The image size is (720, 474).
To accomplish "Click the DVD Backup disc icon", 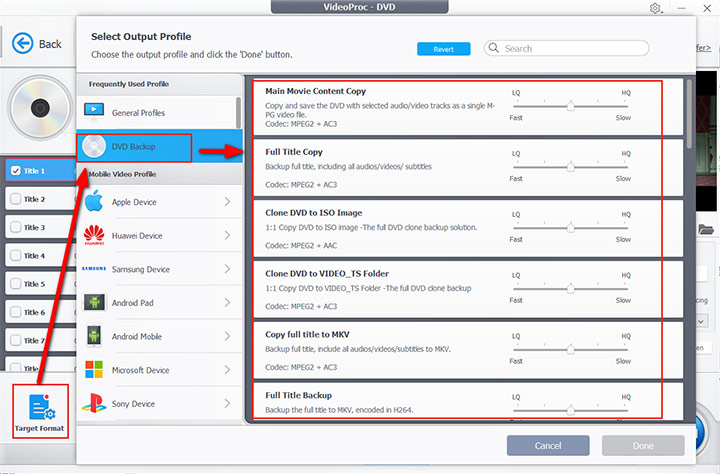I will pyautogui.click(x=94, y=147).
